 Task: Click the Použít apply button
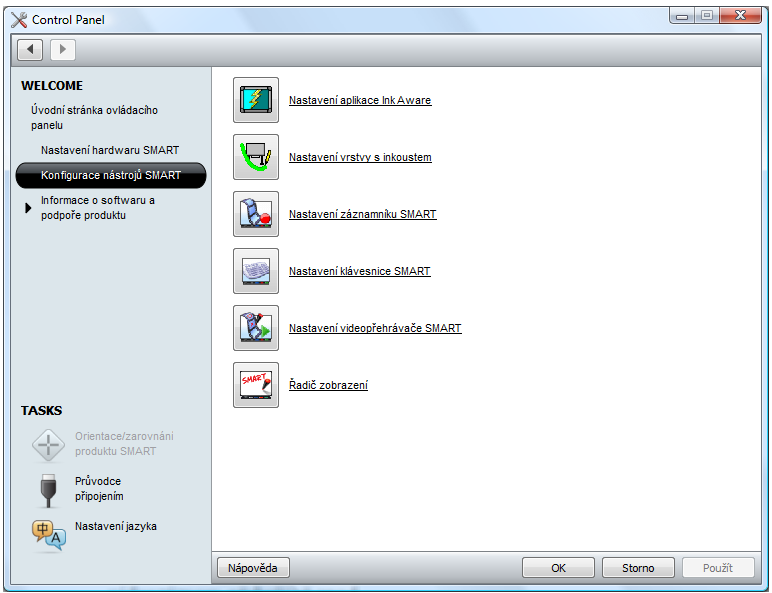[718, 568]
